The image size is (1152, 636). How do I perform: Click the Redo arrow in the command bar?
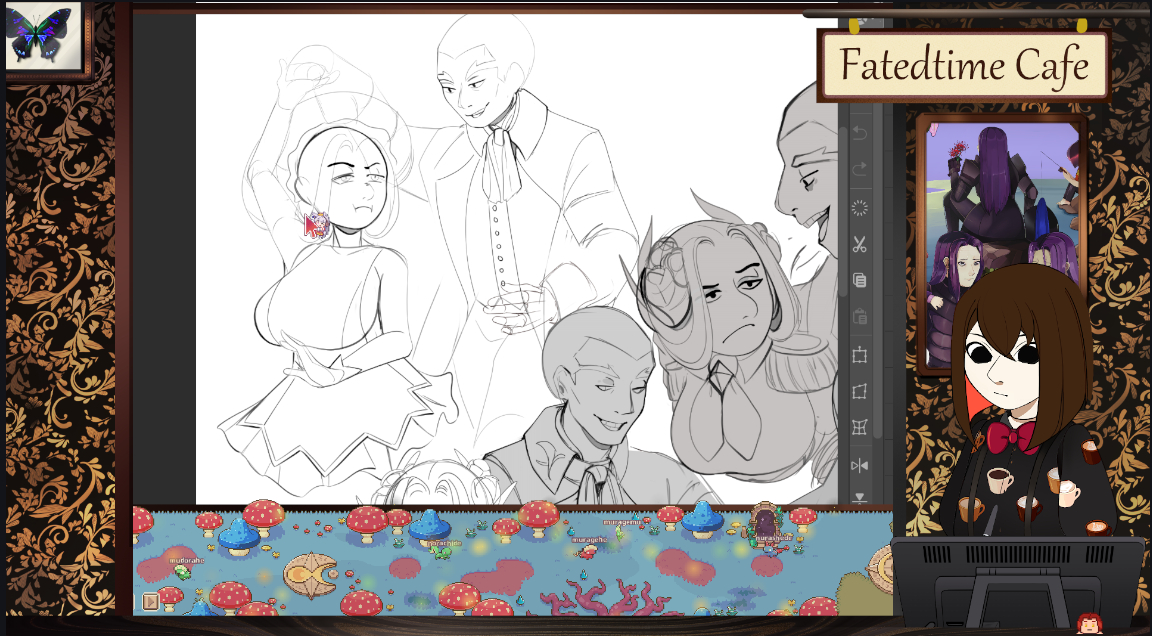[x=859, y=170]
